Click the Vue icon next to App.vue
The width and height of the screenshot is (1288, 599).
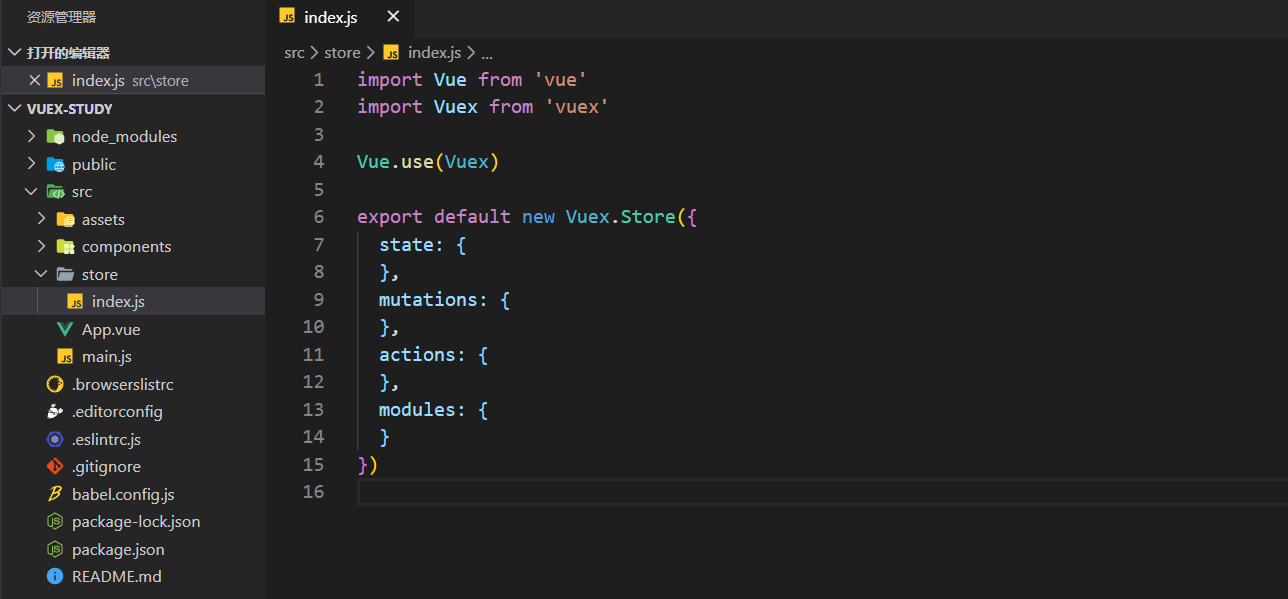(65, 329)
